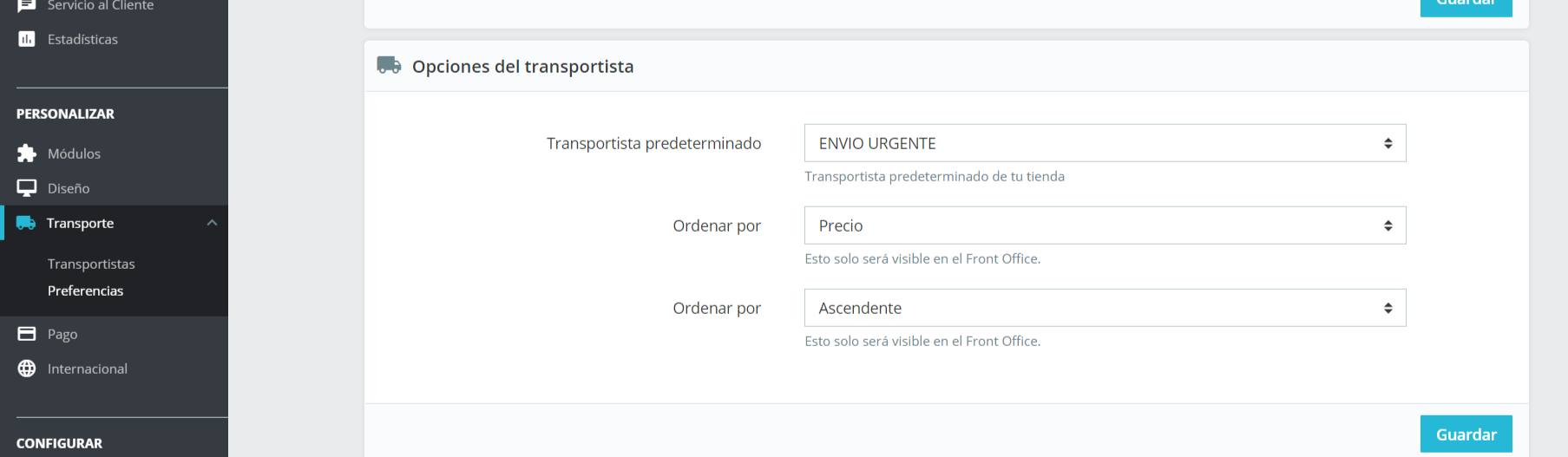The width and height of the screenshot is (1568, 457).
Task: Open the Transportista predeterminado dropdown
Action: tap(1104, 143)
